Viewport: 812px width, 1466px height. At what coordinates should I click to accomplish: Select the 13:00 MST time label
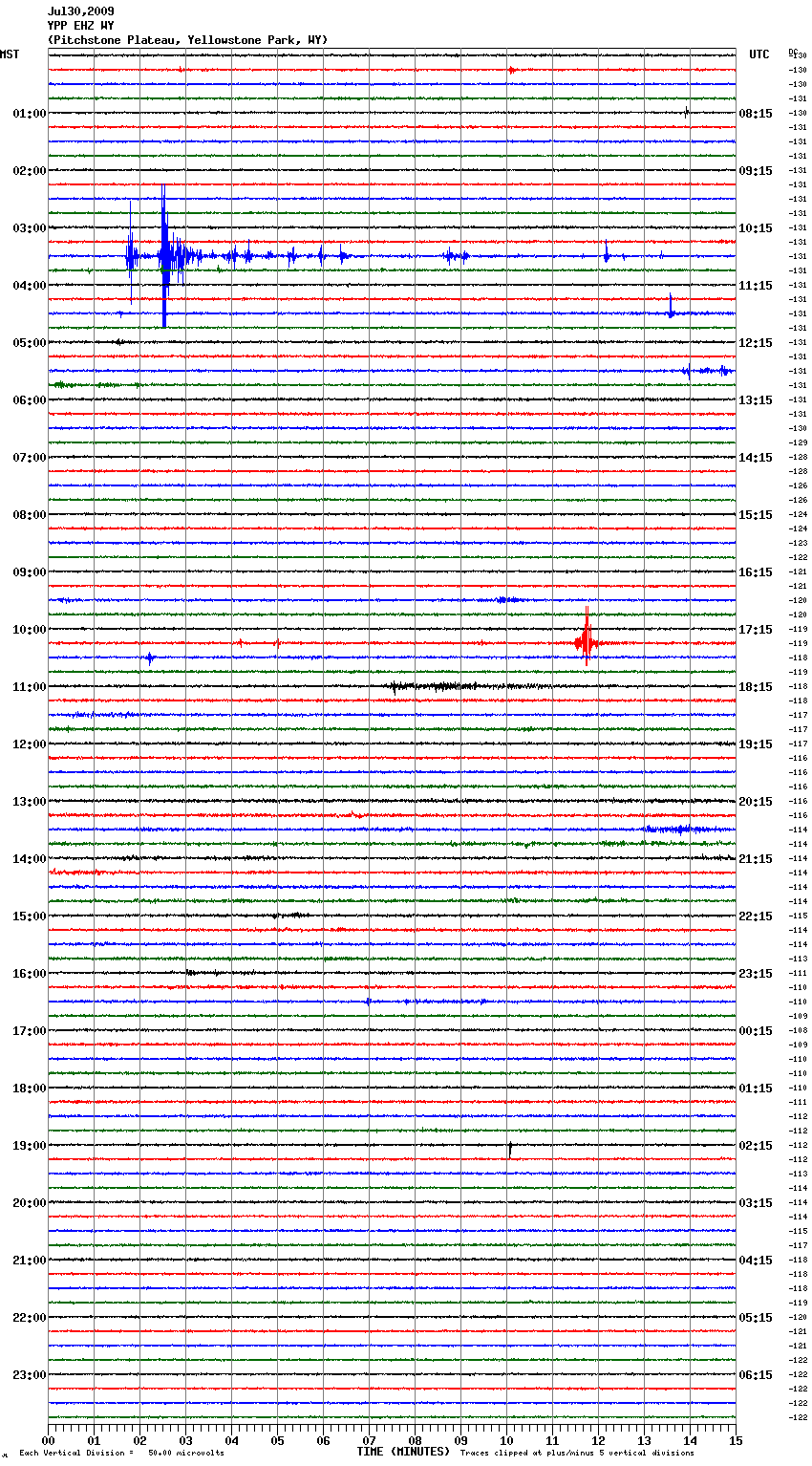tap(30, 802)
